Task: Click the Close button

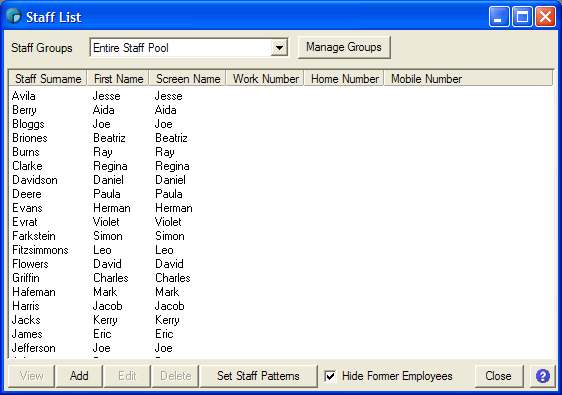Action: pyautogui.click(x=498, y=376)
